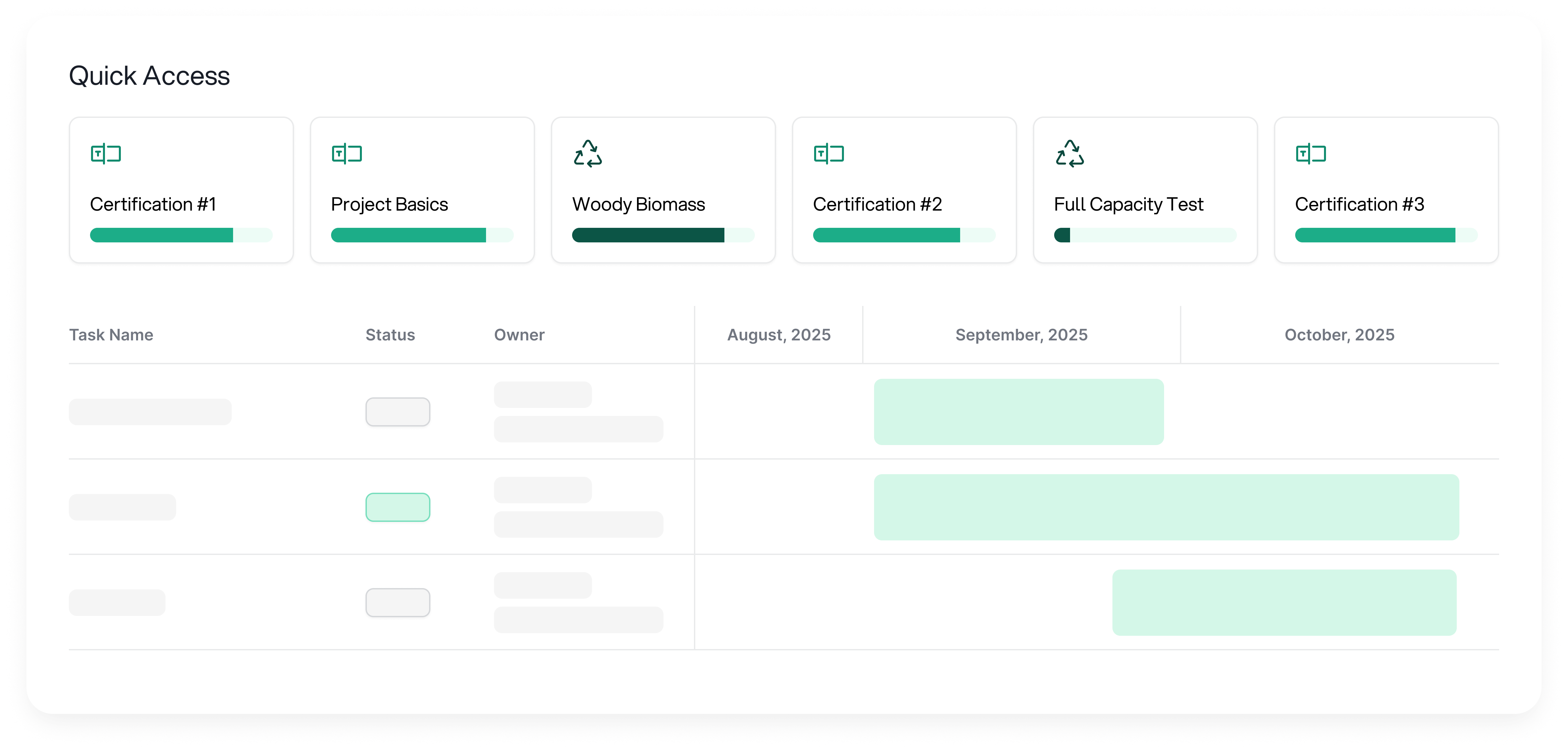Click the green status badge in second row
1568x751 pixels.
point(398,507)
